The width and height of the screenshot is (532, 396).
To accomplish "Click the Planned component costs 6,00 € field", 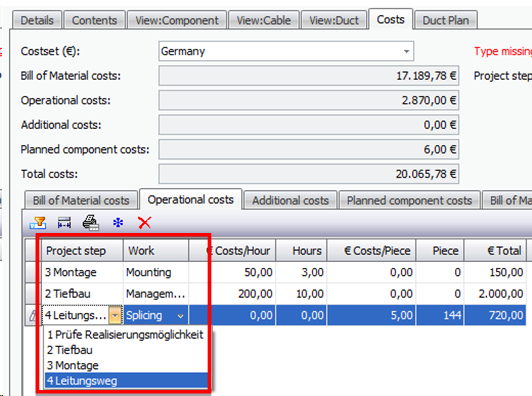I will [309, 149].
